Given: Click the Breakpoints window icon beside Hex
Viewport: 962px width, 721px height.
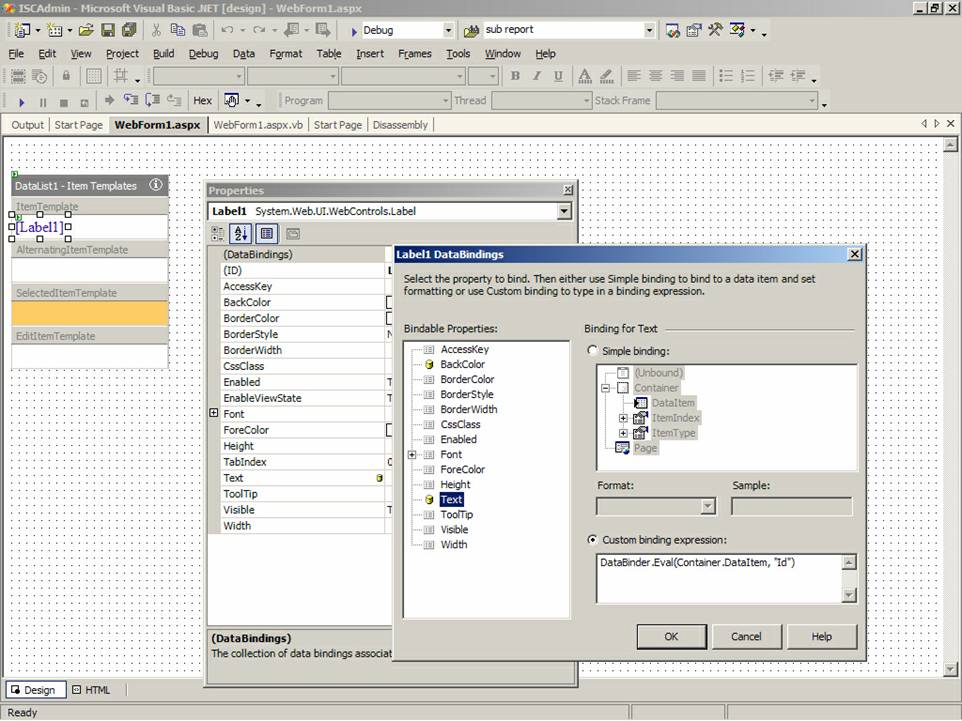Looking at the screenshot, I should coord(232,100).
